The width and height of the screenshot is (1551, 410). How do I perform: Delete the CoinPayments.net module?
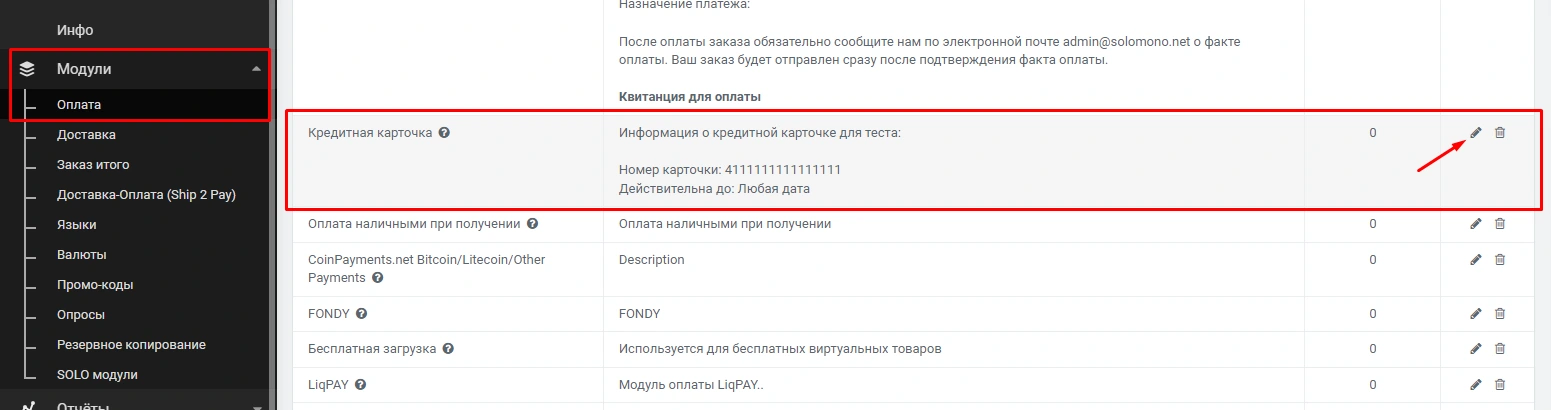1500,260
